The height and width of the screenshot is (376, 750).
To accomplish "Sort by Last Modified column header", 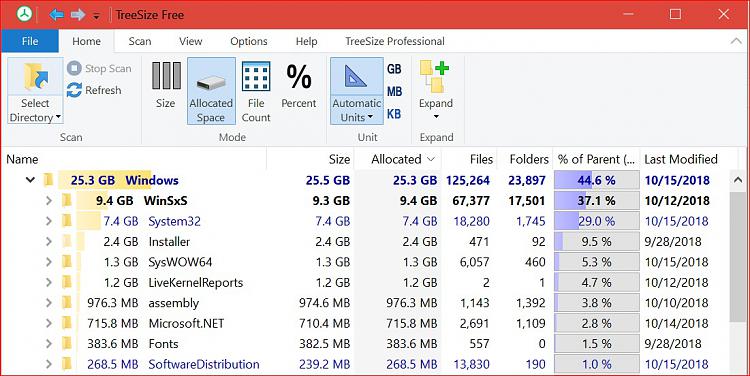I will coord(689,159).
